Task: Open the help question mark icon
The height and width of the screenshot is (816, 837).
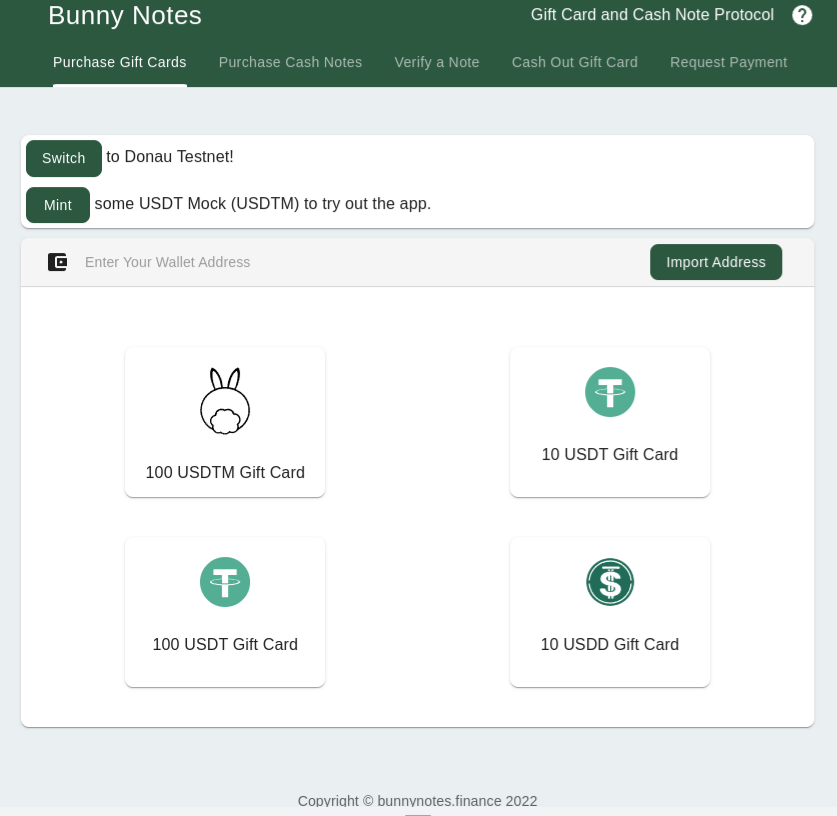Action: 802,15
